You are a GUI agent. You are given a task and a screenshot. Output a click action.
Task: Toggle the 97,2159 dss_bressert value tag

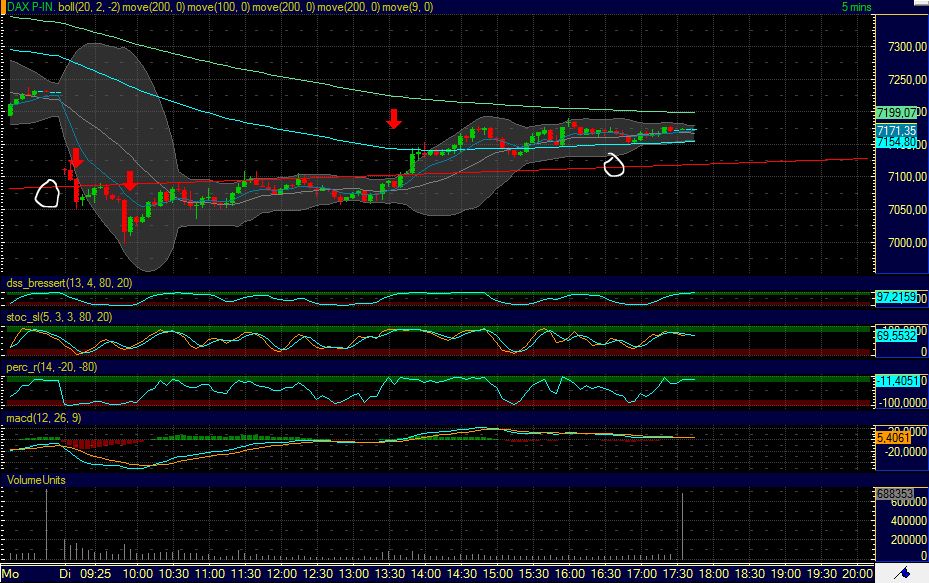tap(897, 296)
